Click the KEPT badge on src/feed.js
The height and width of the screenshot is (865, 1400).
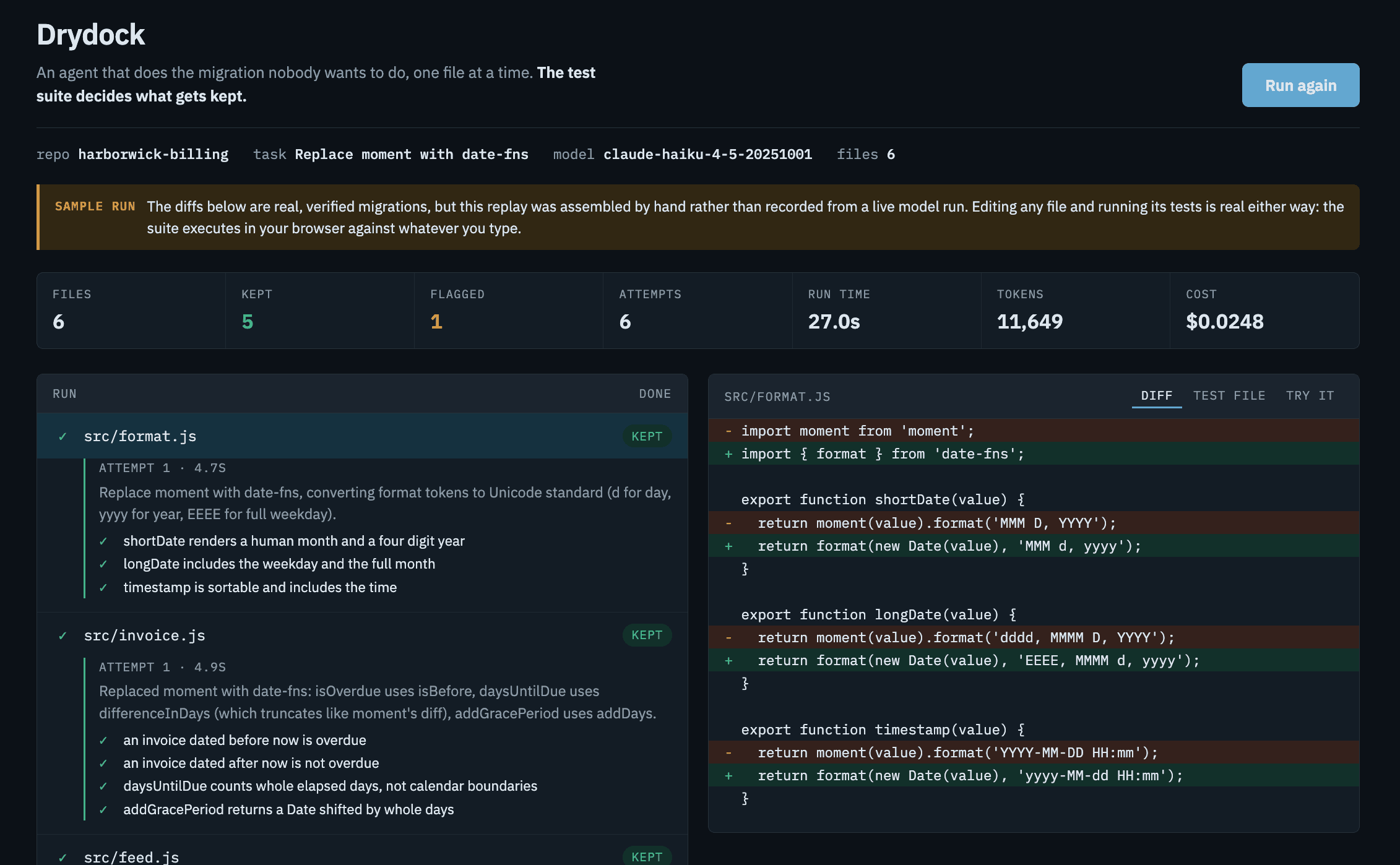(x=647, y=856)
